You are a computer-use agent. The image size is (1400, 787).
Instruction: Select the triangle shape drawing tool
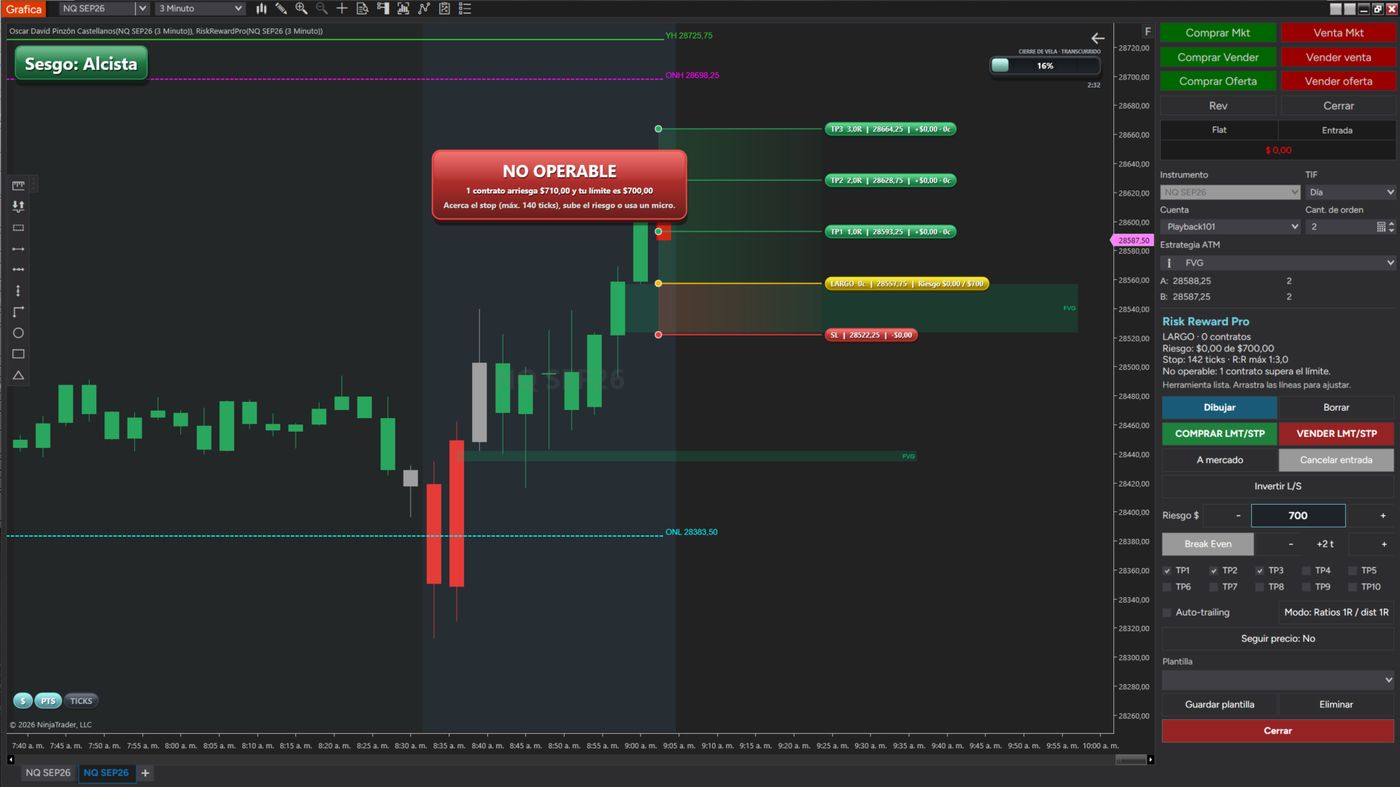click(x=18, y=376)
